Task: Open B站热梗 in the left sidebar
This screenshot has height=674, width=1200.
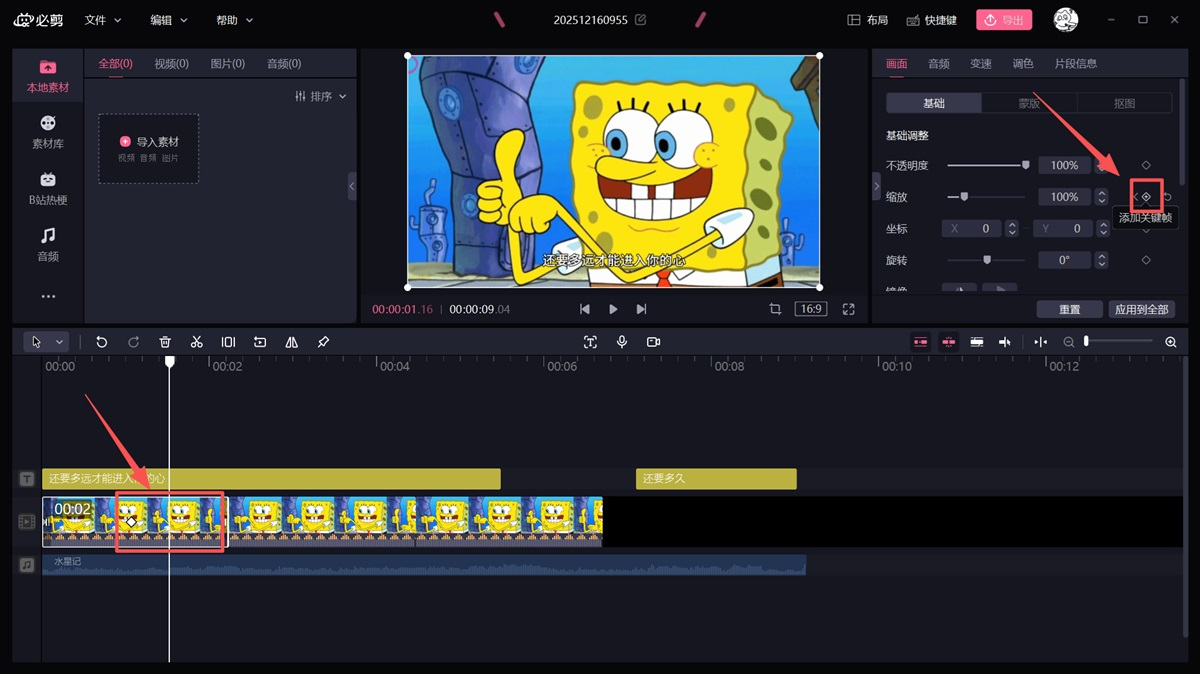Action: tap(48, 188)
